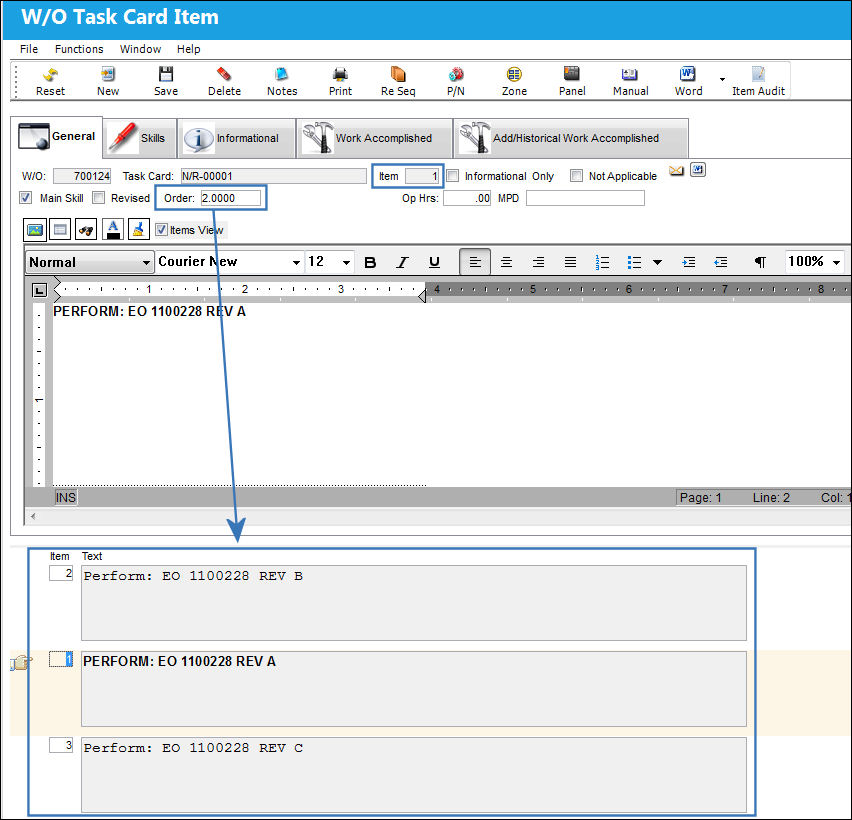Click the highlight color icon

pyautogui.click(x=139, y=230)
